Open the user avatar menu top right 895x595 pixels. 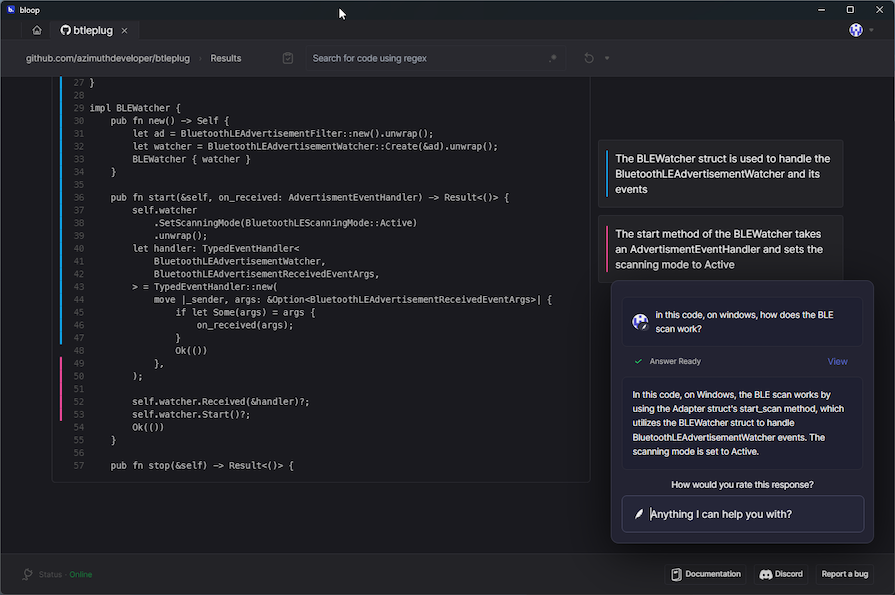click(856, 30)
